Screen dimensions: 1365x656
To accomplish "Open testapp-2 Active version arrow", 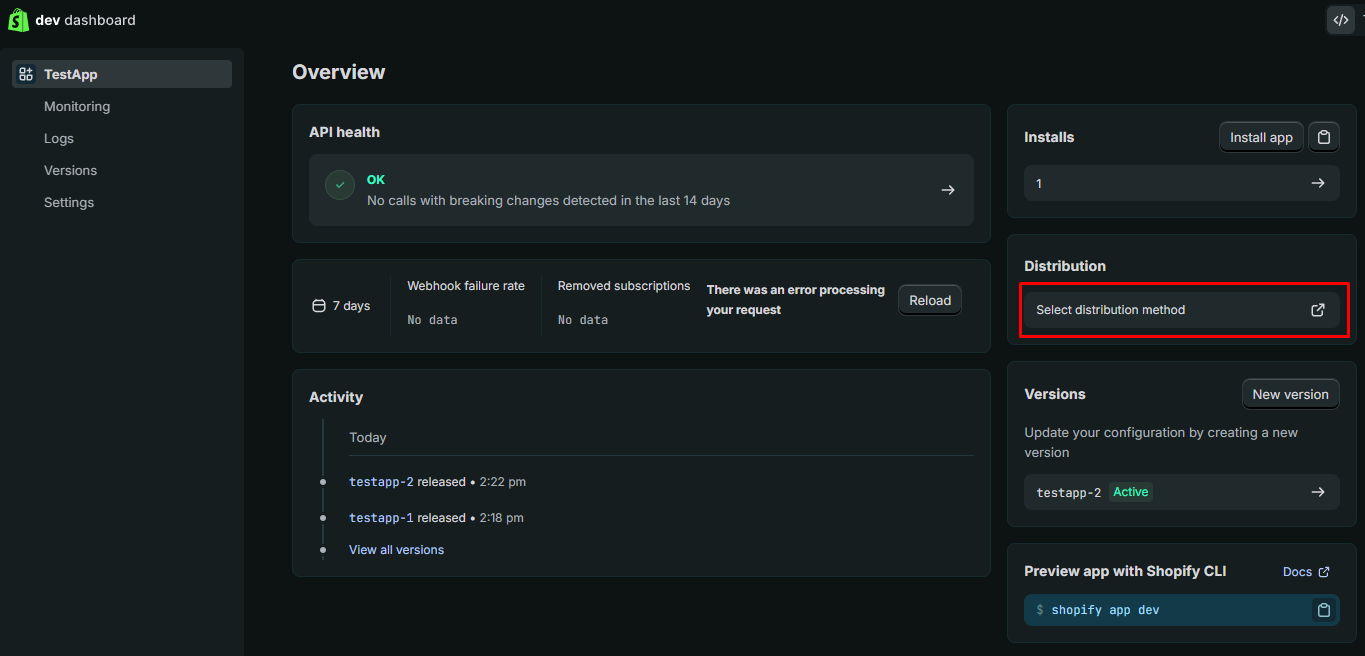I will [1318, 492].
